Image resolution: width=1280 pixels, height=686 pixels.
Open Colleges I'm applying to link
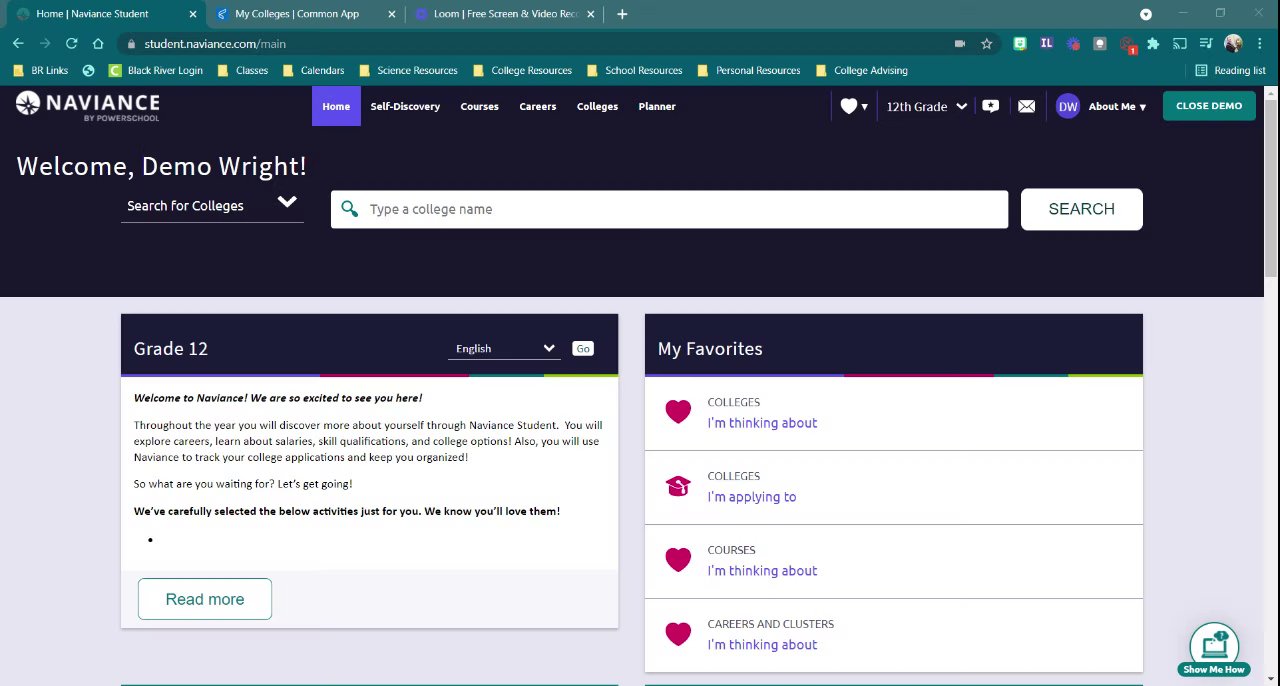(752, 497)
